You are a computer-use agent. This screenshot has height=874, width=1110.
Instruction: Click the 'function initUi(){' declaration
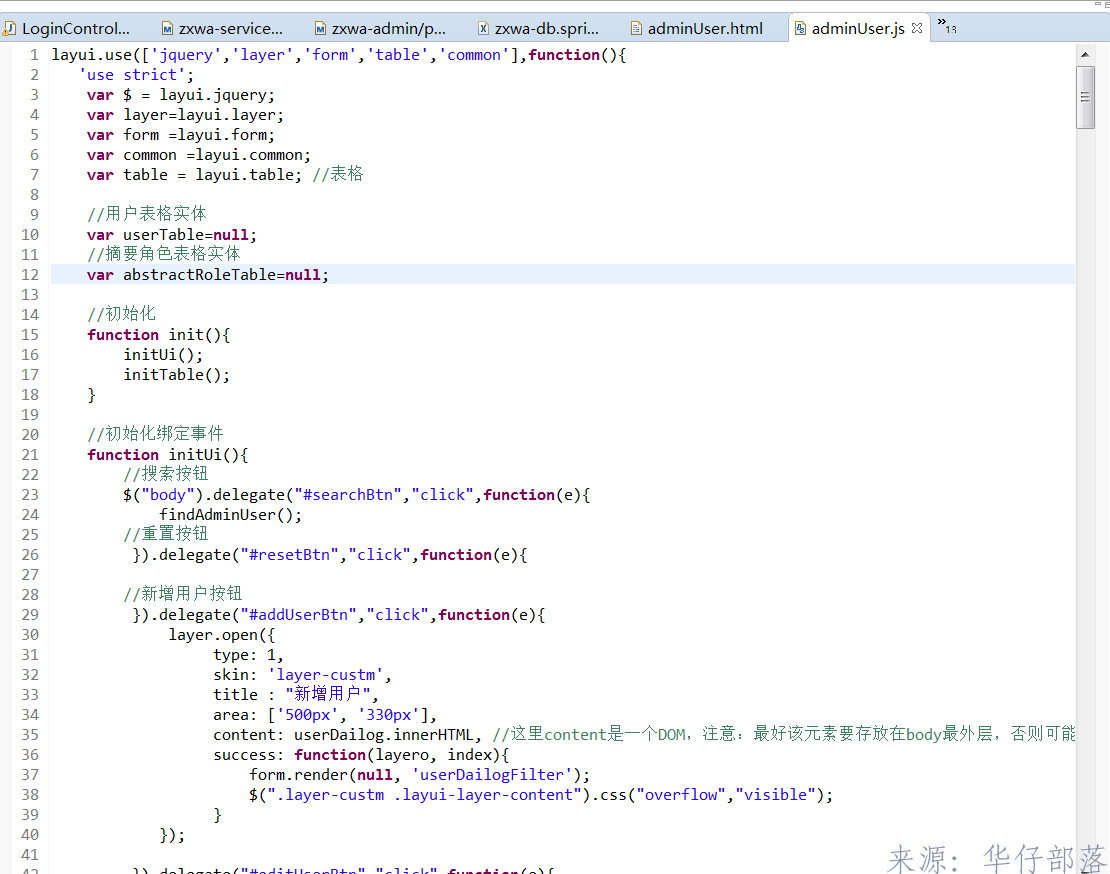click(x=168, y=454)
